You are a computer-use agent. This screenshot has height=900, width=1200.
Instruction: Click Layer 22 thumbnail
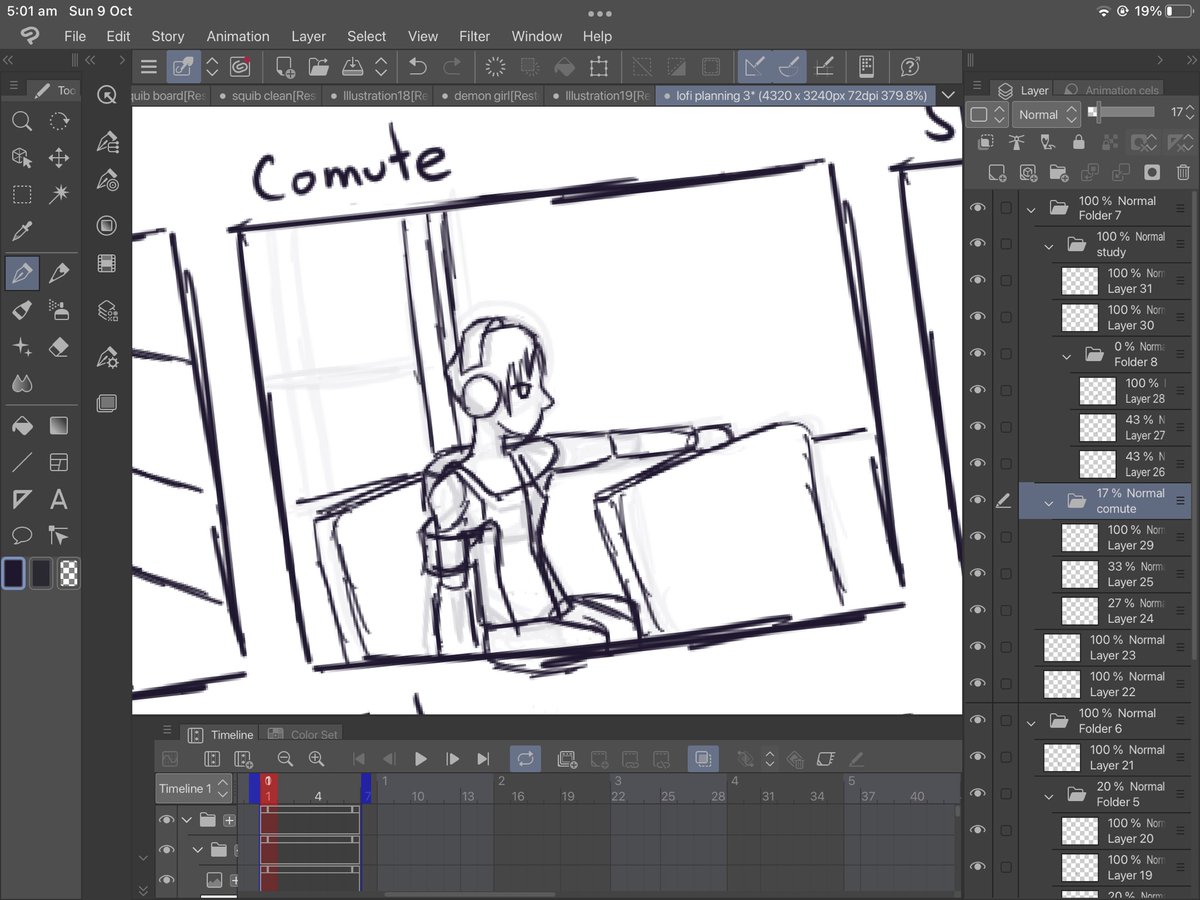coord(1062,684)
